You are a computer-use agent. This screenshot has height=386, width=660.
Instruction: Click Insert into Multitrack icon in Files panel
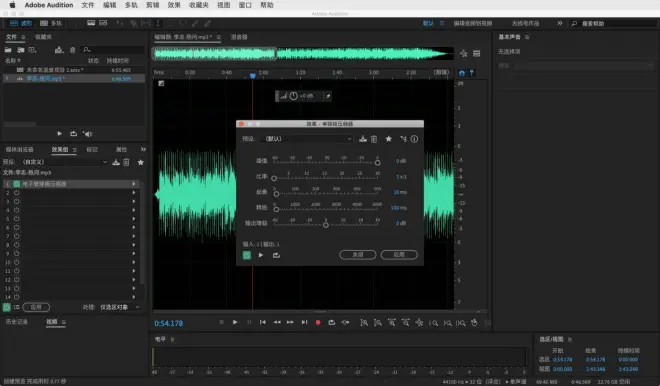coord(59,50)
